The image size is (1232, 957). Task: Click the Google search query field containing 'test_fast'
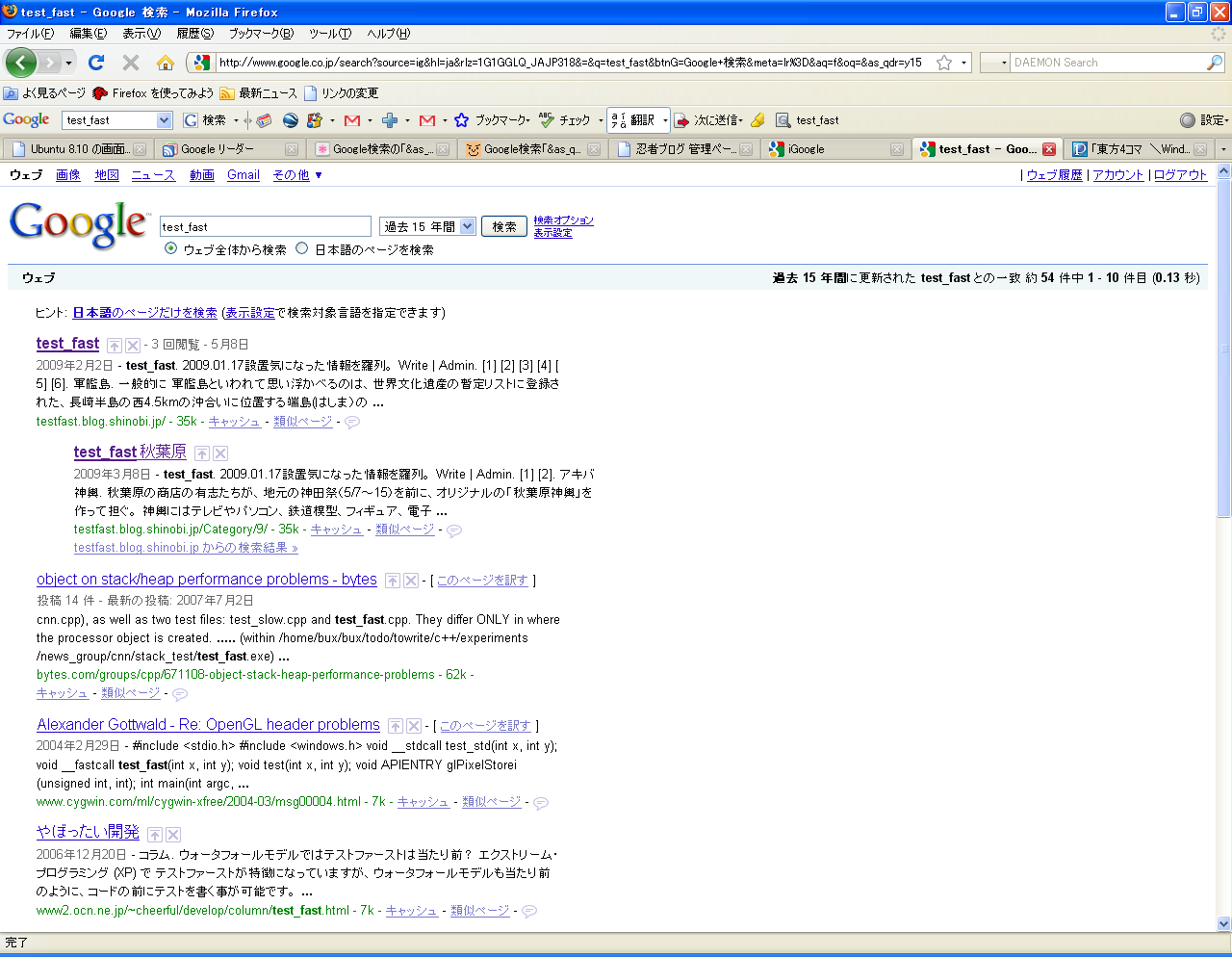click(266, 226)
